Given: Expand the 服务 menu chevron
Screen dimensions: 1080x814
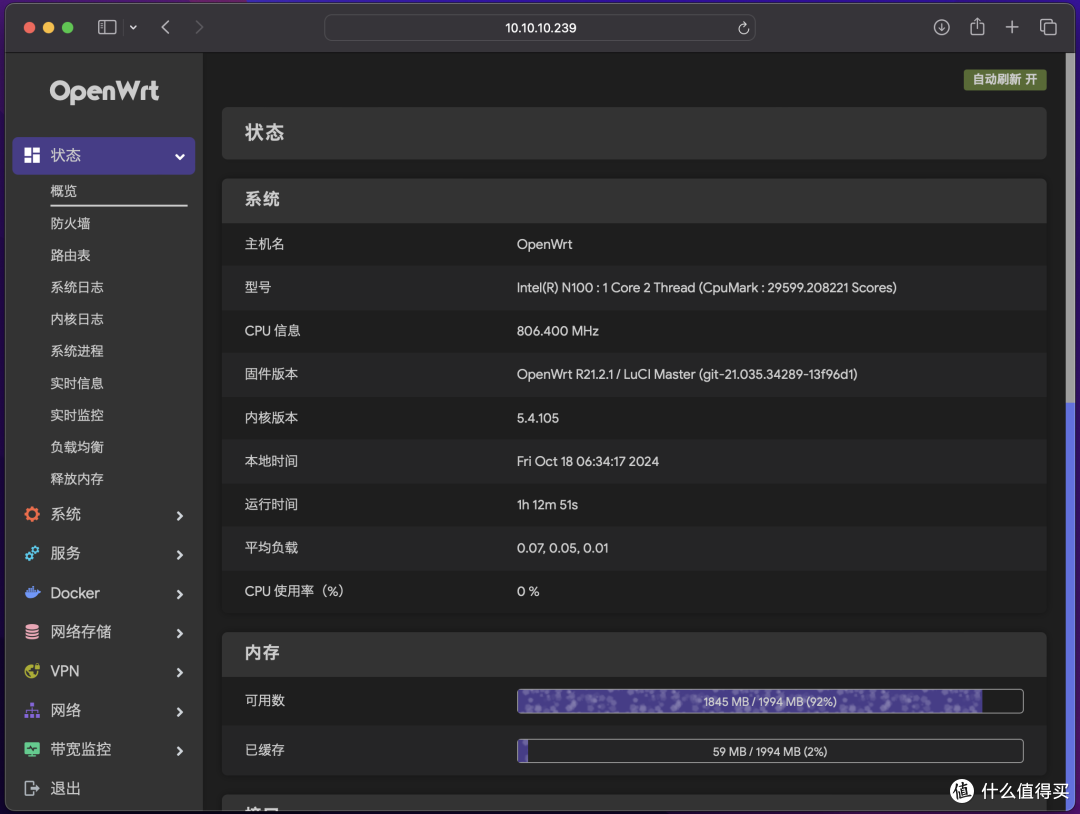Looking at the screenshot, I should click(180, 555).
